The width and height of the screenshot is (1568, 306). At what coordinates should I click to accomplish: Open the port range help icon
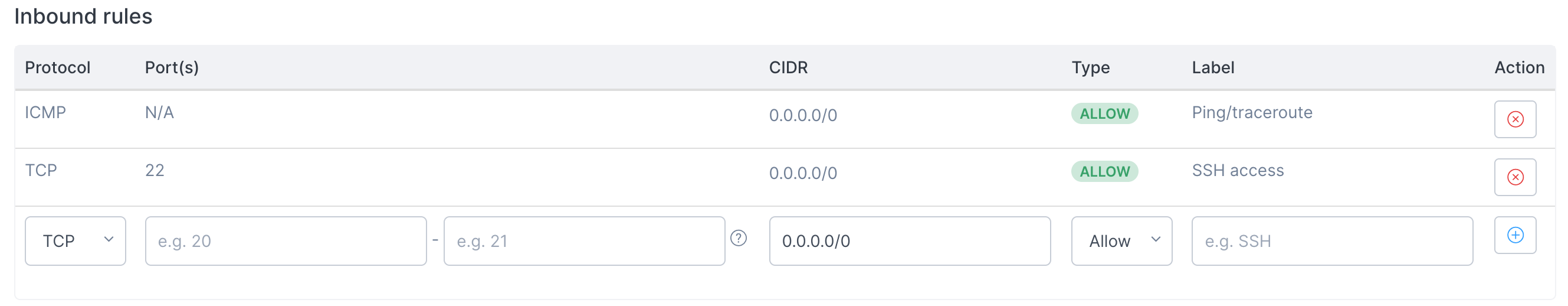(x=738, y=238)
